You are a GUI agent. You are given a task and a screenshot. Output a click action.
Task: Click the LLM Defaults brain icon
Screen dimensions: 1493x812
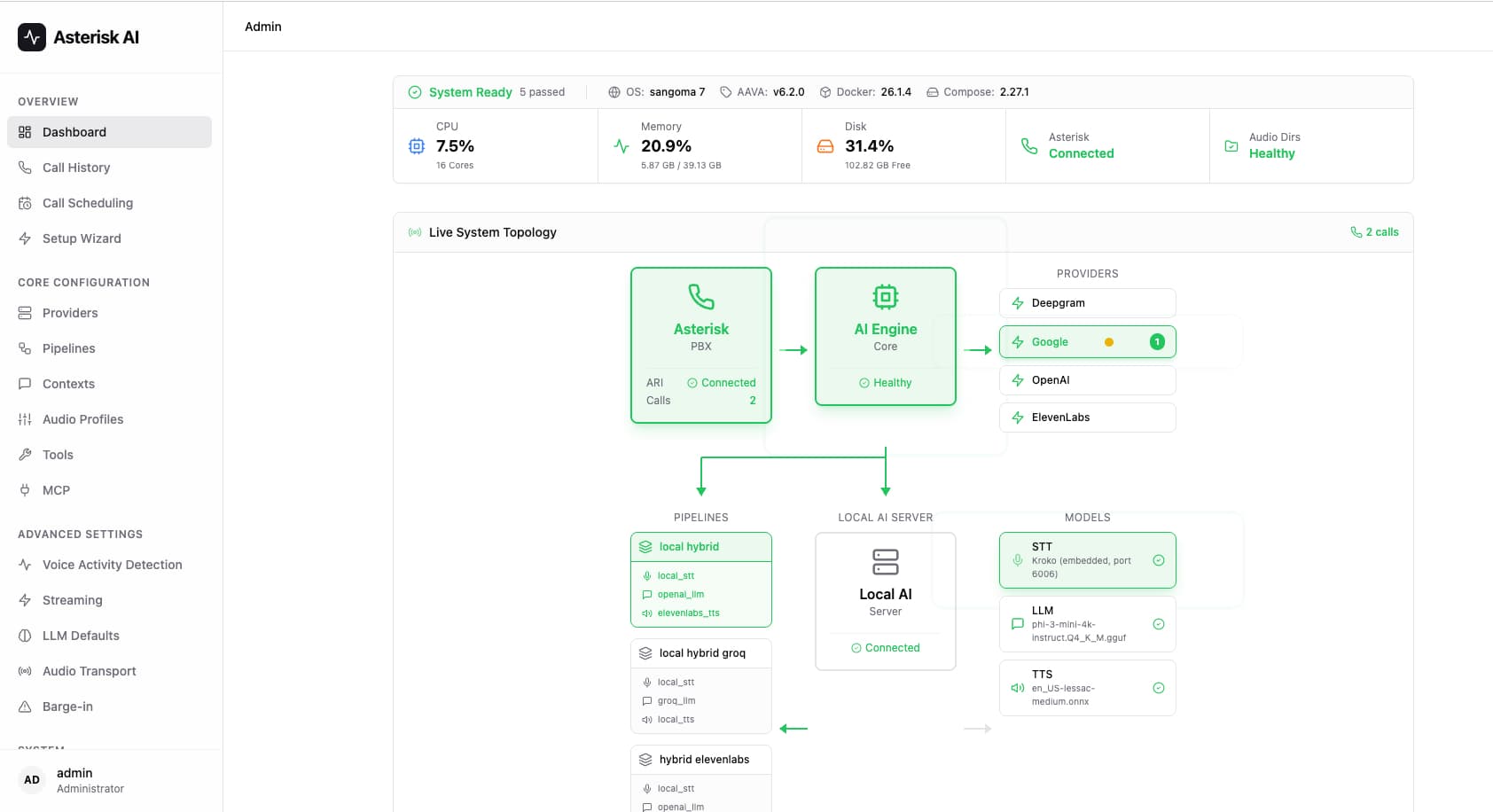click(x=25, y=636)
